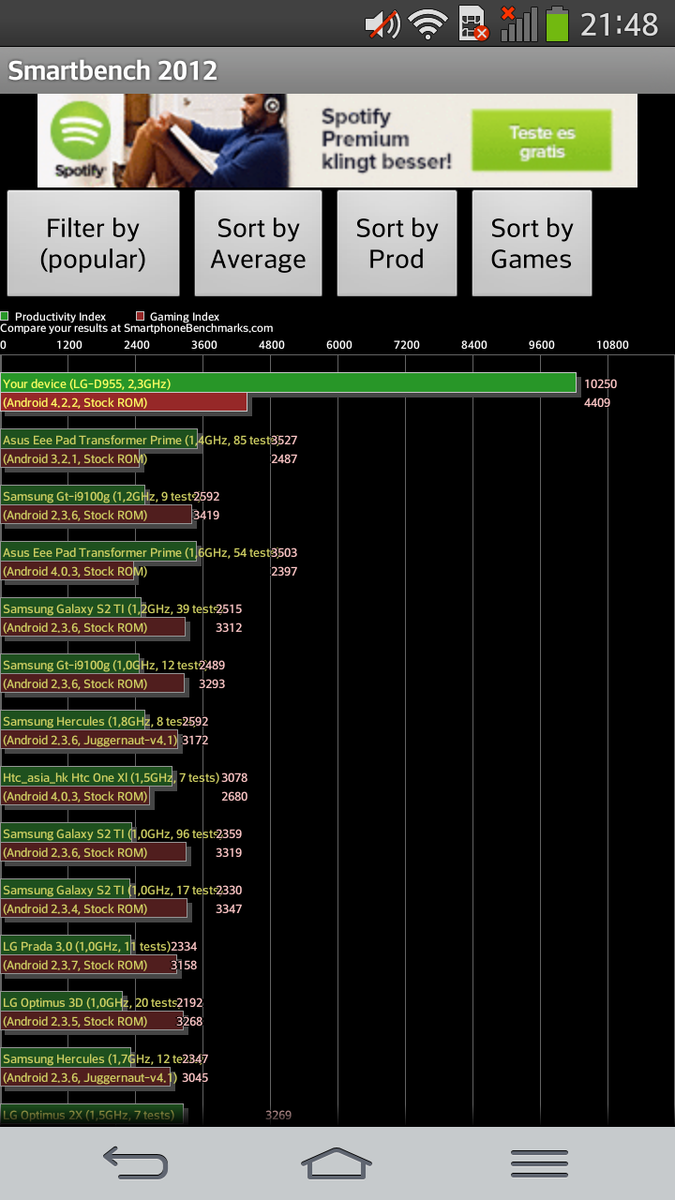Tap the 3347 gaming score value
675x1200 pixels.
[x=229, y=909]
